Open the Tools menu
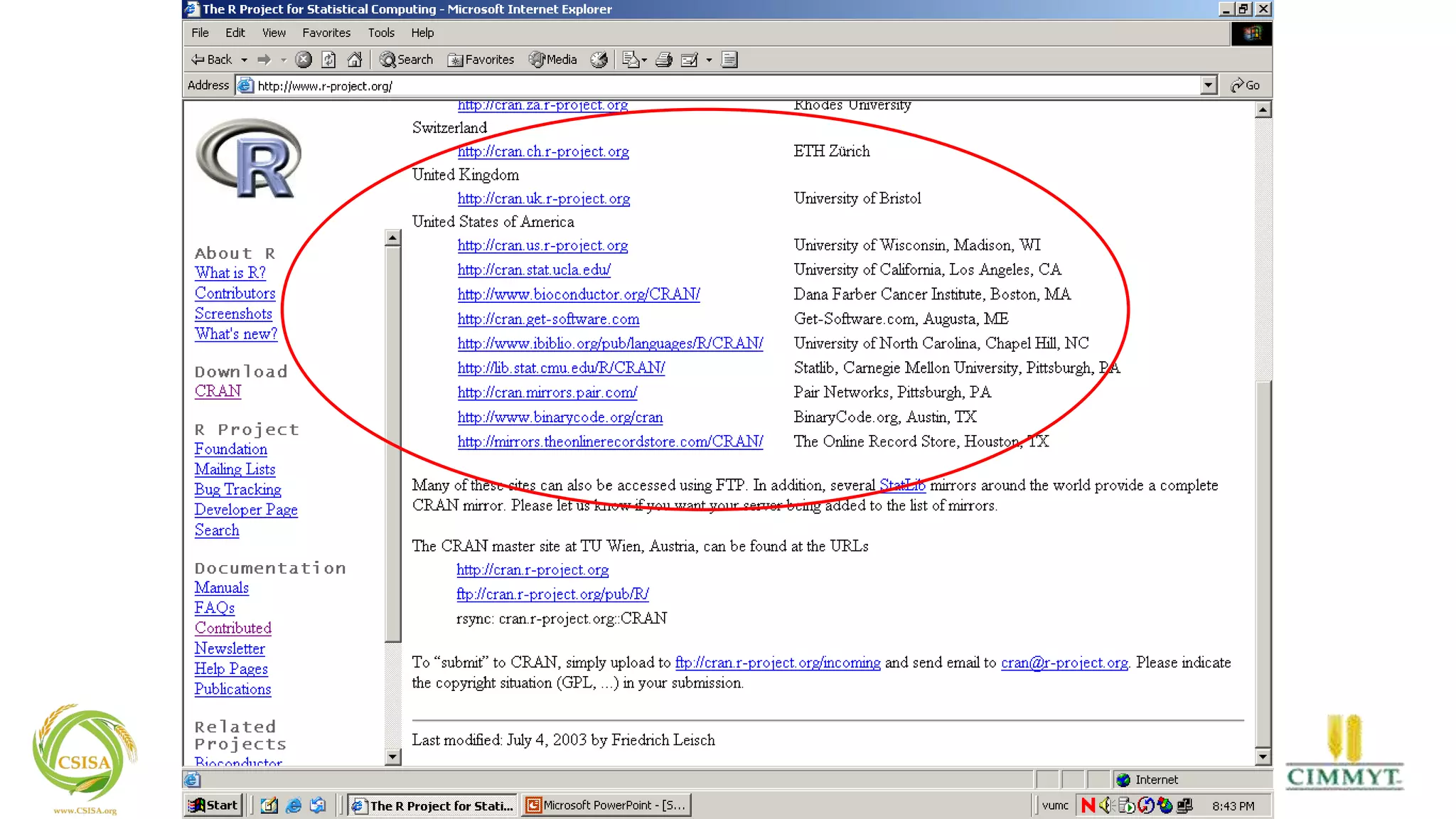Screen dimensions: 1456x819 point(380,33)
